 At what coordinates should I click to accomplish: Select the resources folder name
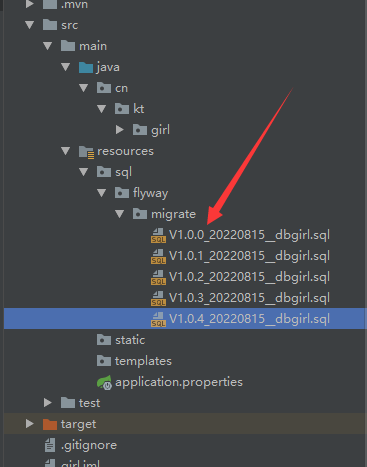tap(125, 151)
